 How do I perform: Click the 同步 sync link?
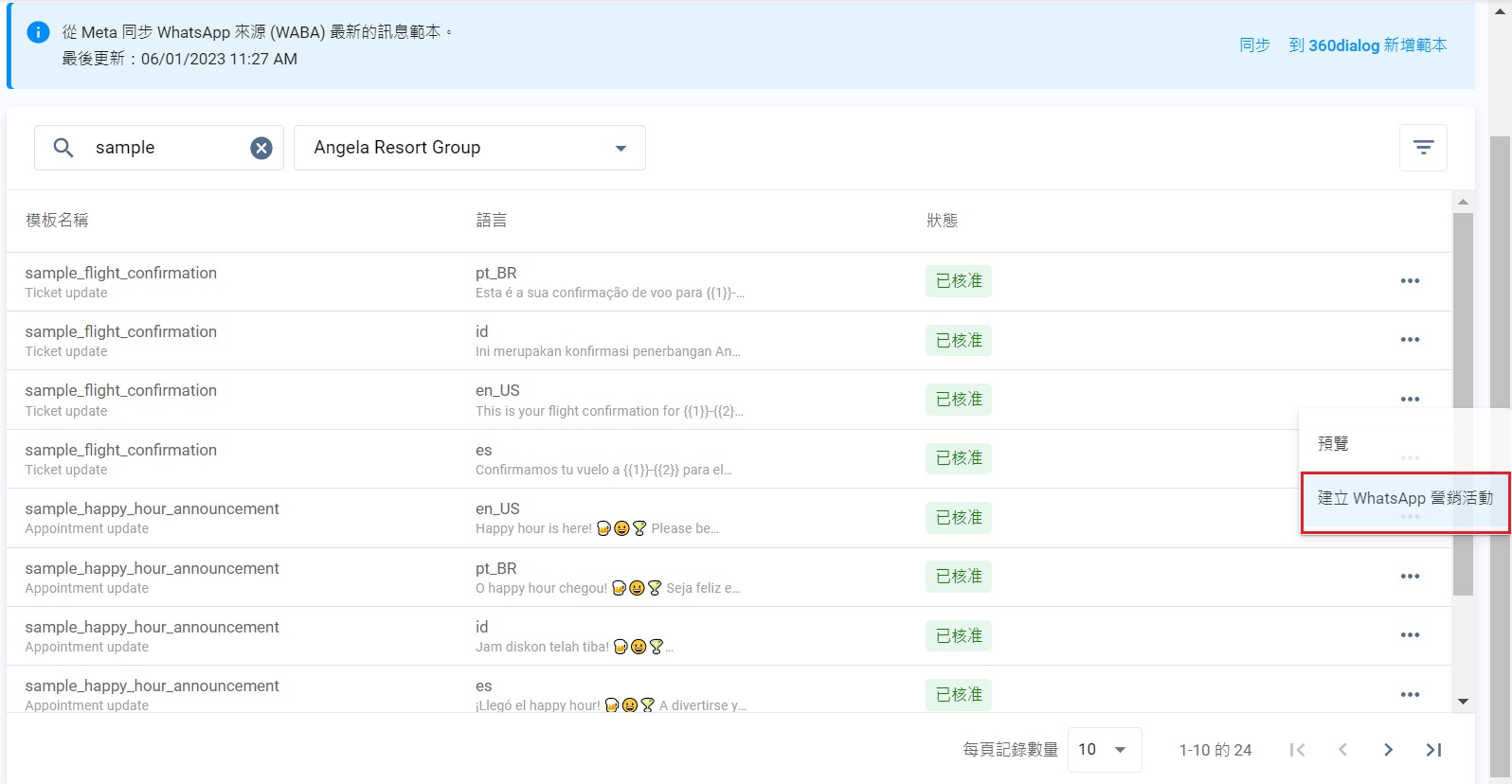point(1254,45)
